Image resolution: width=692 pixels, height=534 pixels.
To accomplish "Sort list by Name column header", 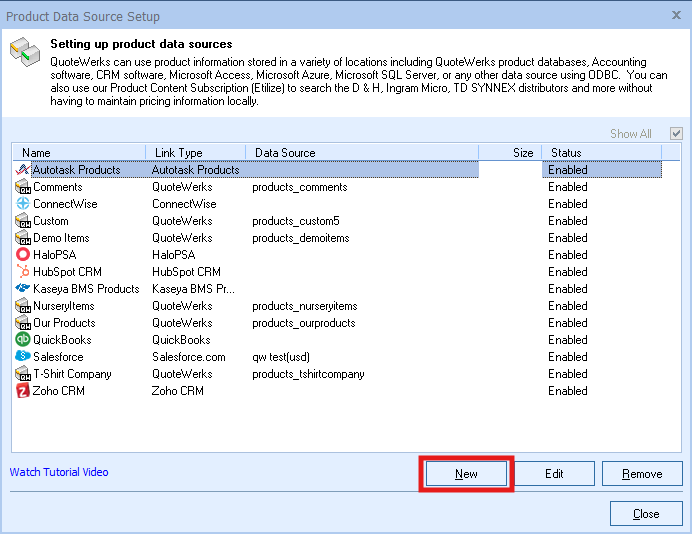I will [80, 153].
